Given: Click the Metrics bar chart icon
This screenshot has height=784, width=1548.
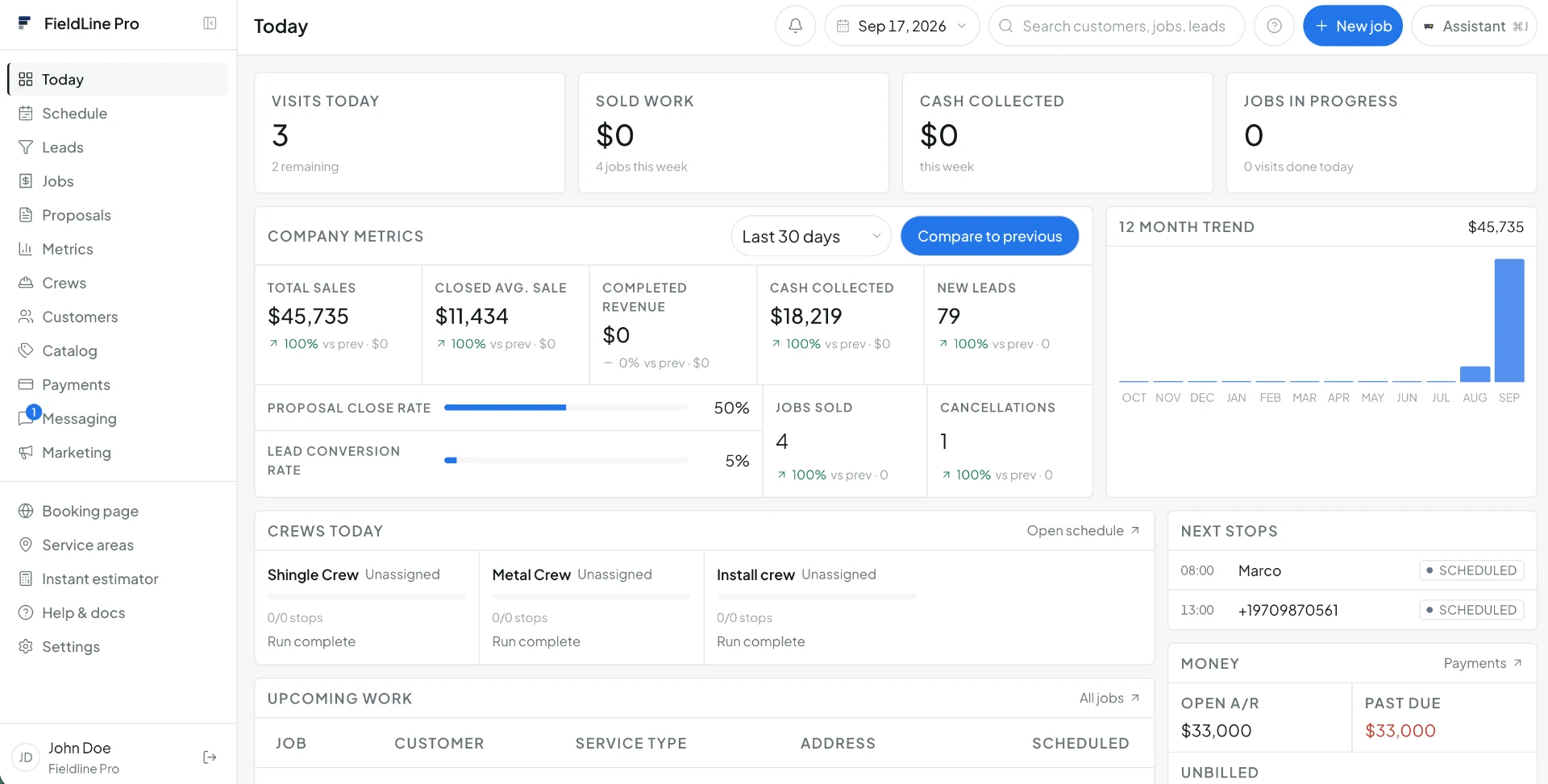Looking at the screenshot, I should click(x=26, y=248).
